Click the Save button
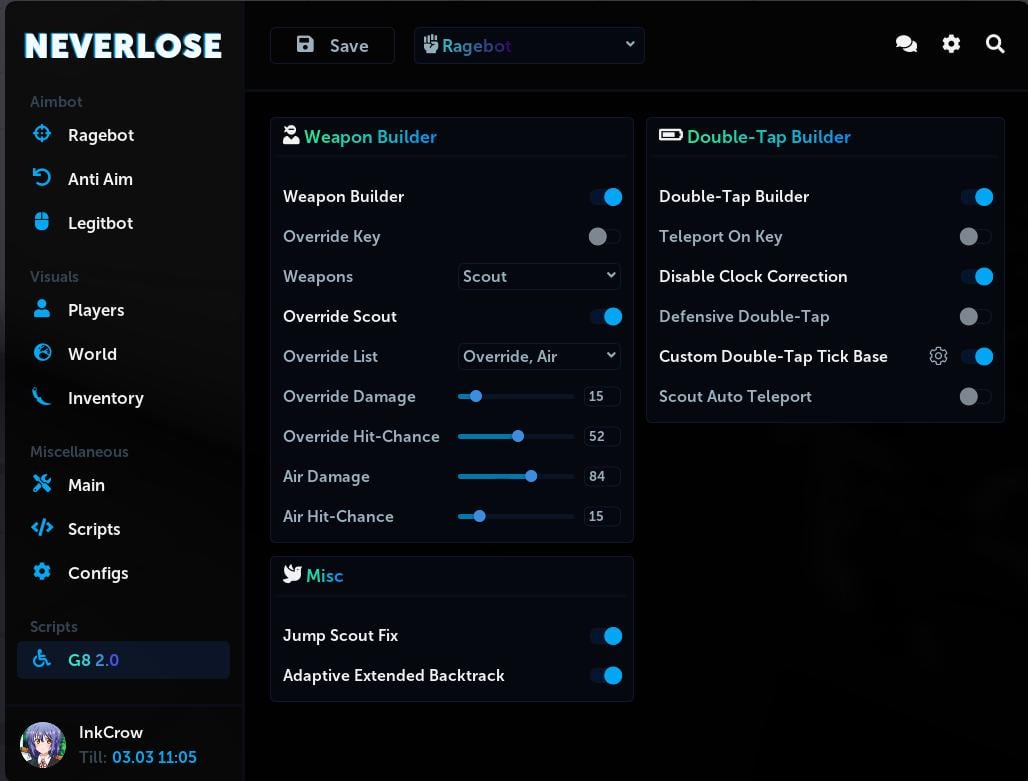 332,46
